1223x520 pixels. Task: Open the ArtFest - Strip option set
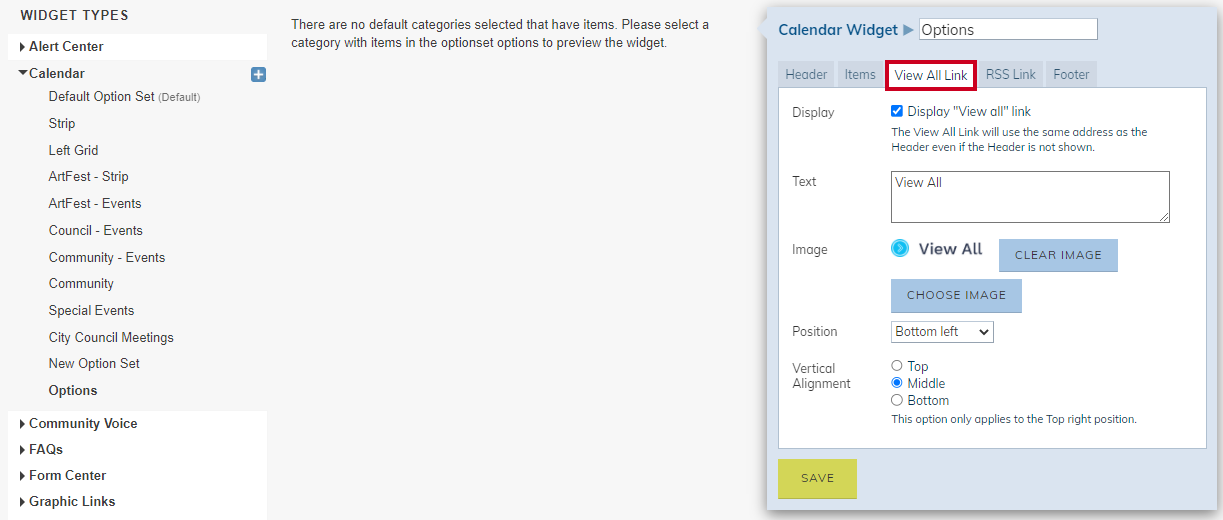(89, 177)
